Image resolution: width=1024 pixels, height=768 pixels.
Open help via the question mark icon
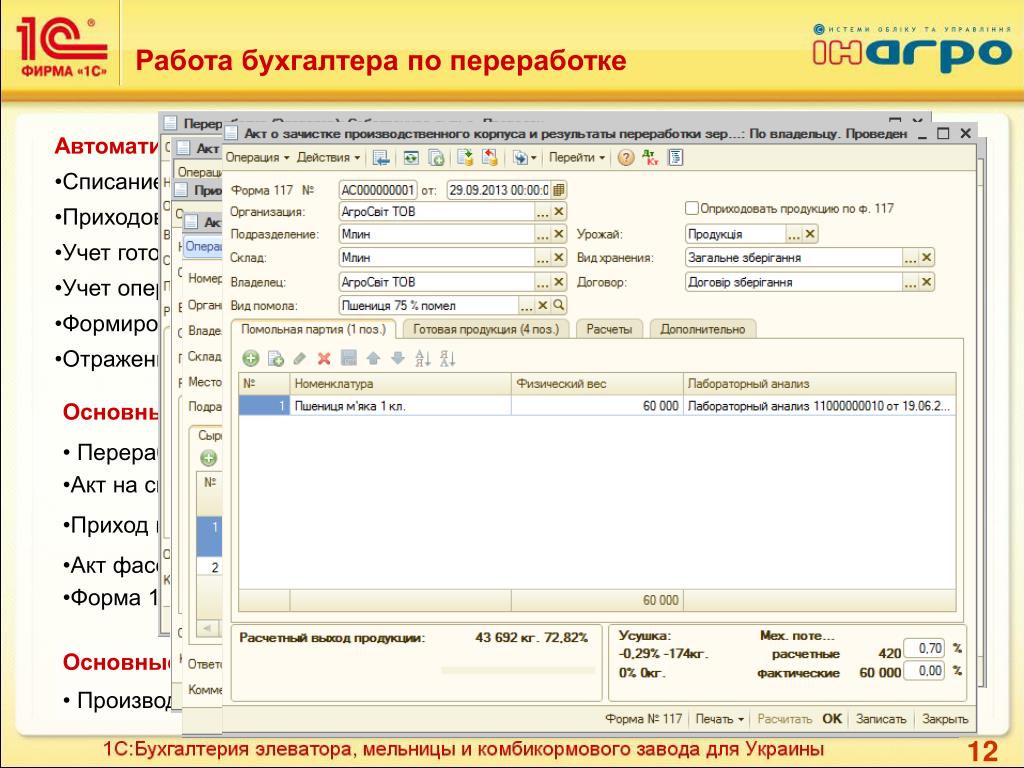click(x=626, y=157)
